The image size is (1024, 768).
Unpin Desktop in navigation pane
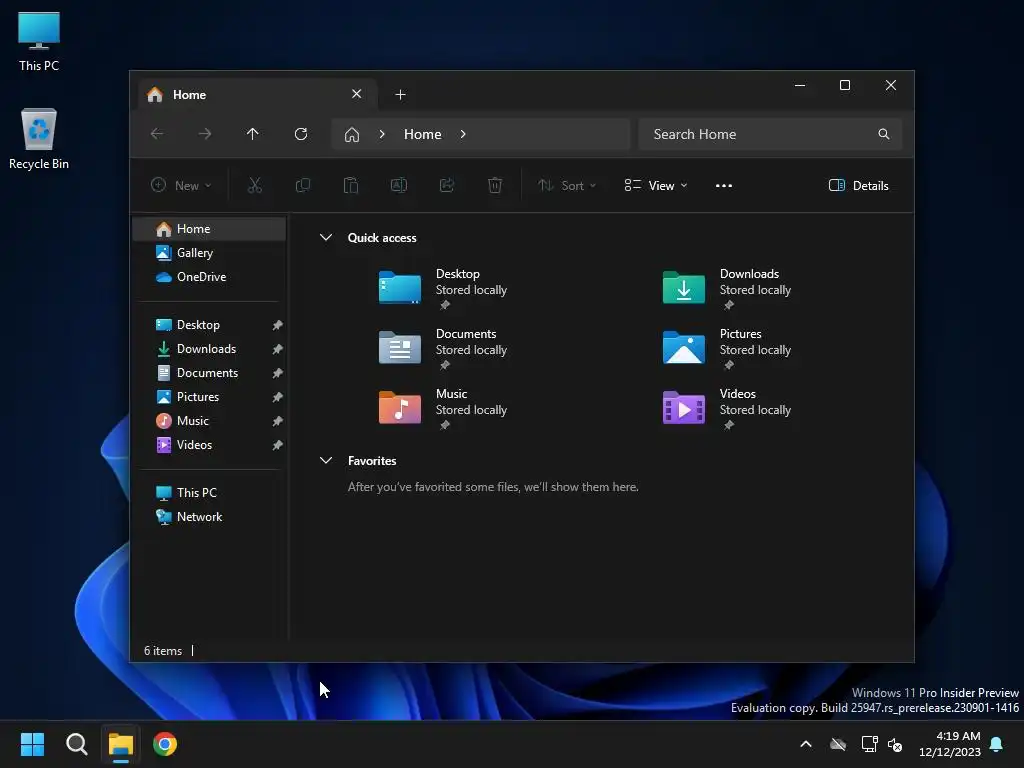[278, 325]
